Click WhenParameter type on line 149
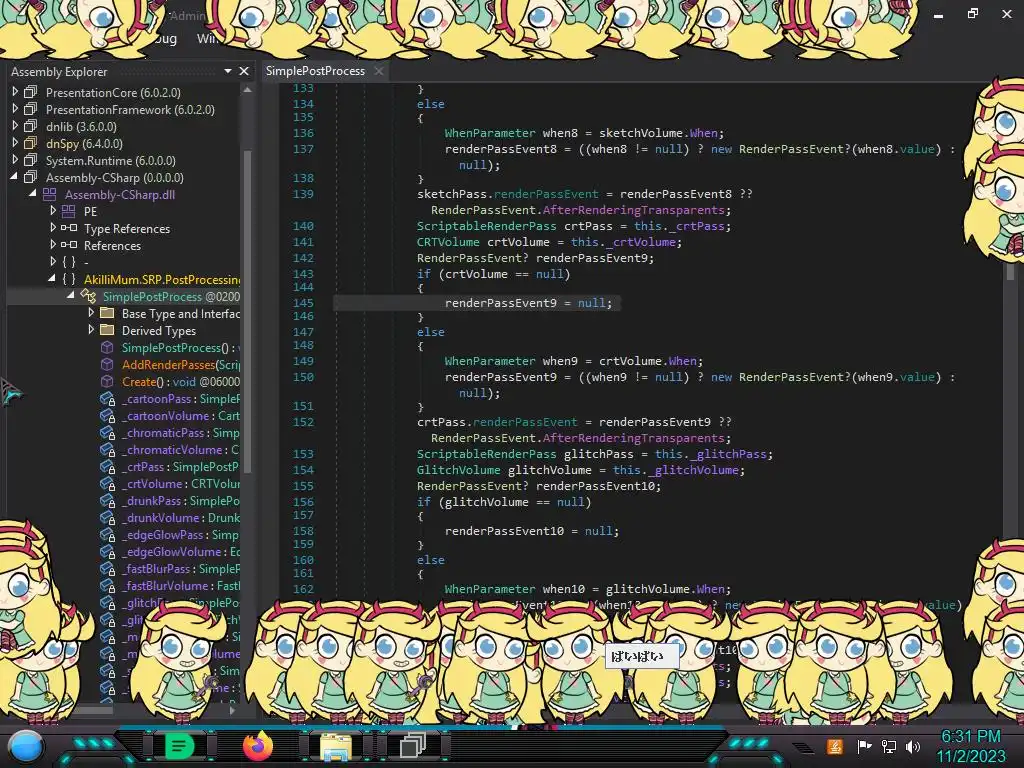Screen dimensions: 1024x768 click(490, 360)
